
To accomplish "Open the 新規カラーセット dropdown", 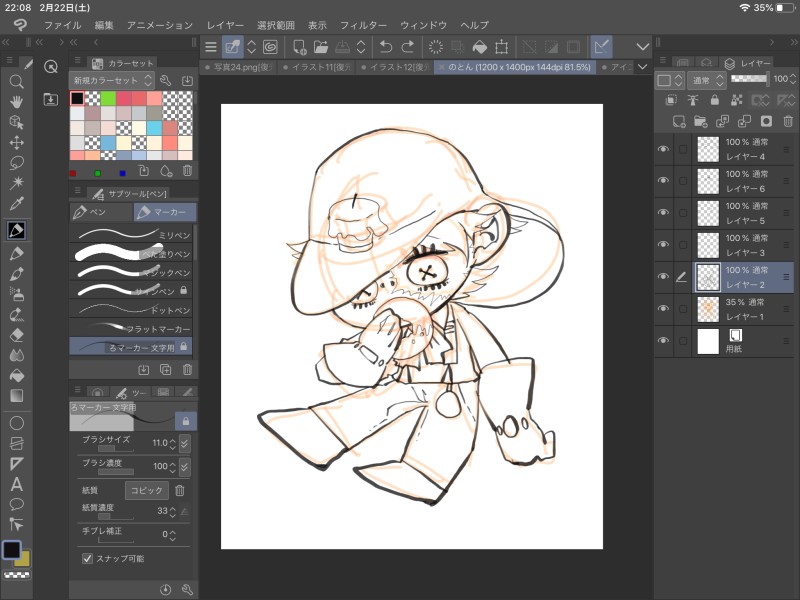I will (112, 81).
